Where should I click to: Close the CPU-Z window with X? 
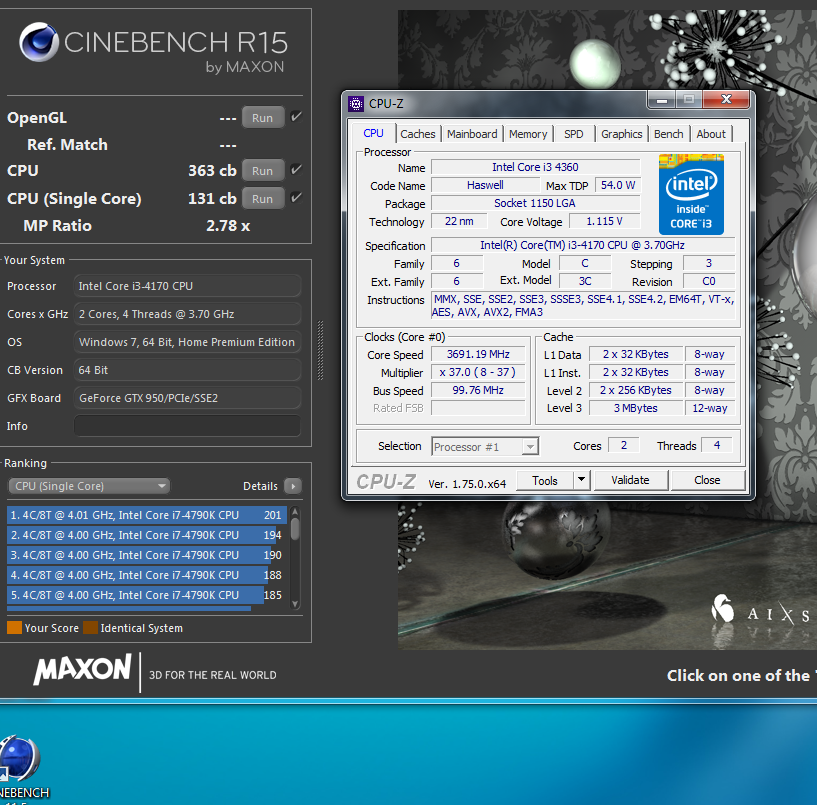(x=726, y=100)
